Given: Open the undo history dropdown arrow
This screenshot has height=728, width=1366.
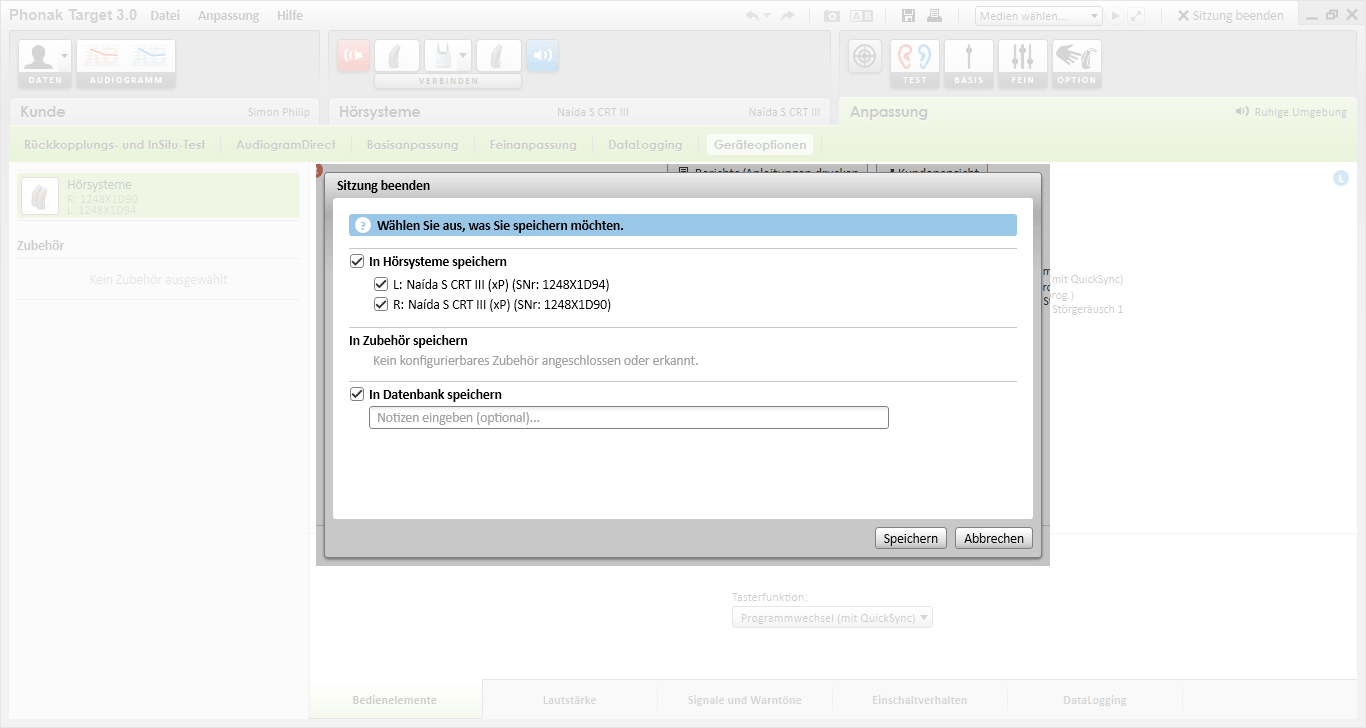Looking at the screenshot, I should point(767,15).
